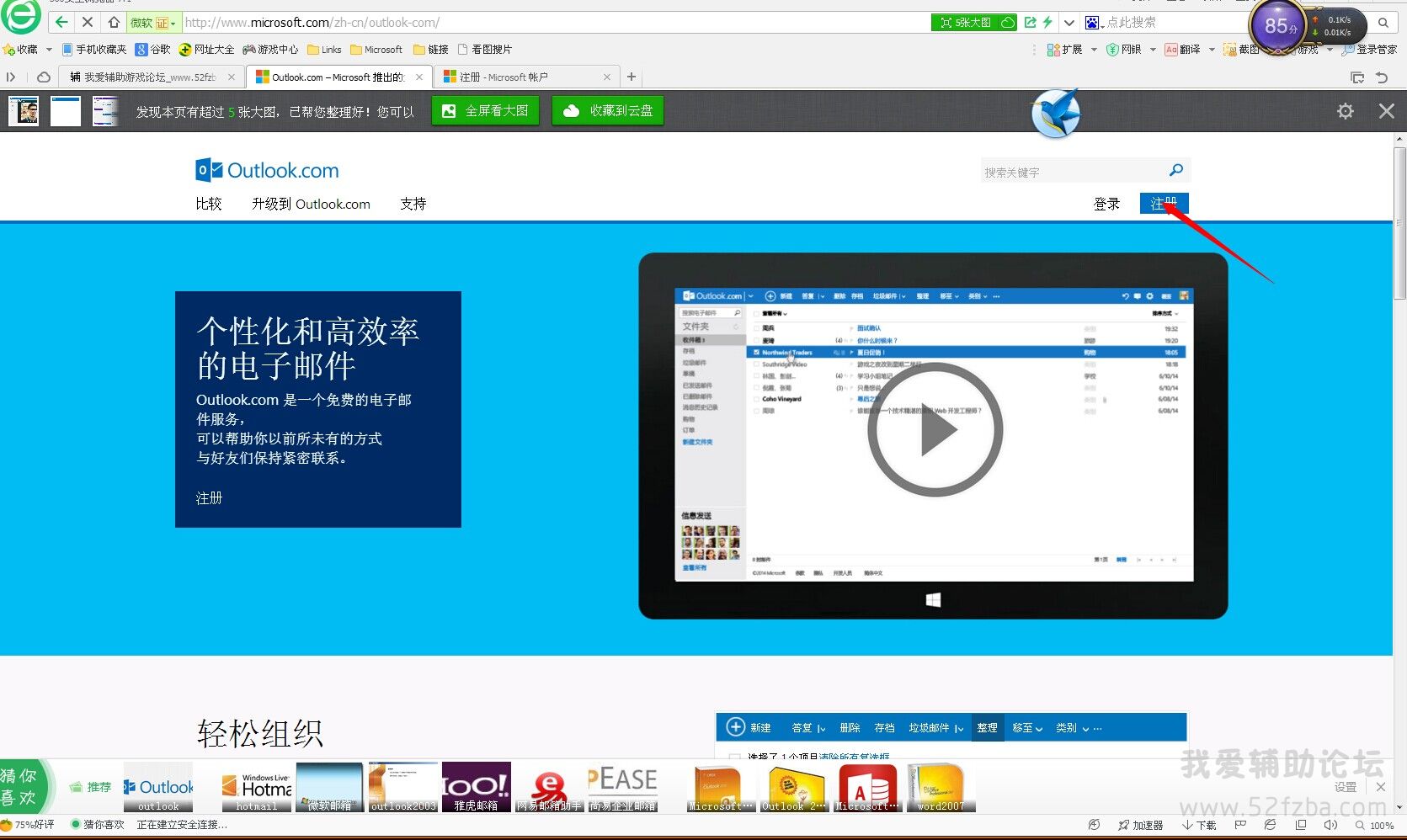The height and width of the screenshot is (840, 1407).
Task: Open a new tab with plus button
Action: click(632, 77)
